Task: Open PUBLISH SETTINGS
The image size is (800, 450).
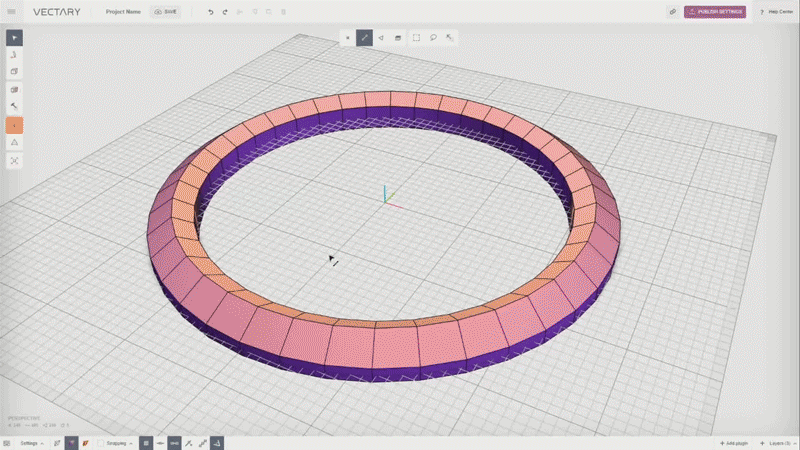Action: (715, 12)
